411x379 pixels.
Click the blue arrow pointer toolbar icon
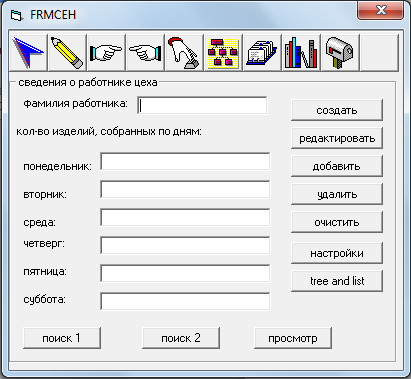pyautogui.click(x=29, y=52)
